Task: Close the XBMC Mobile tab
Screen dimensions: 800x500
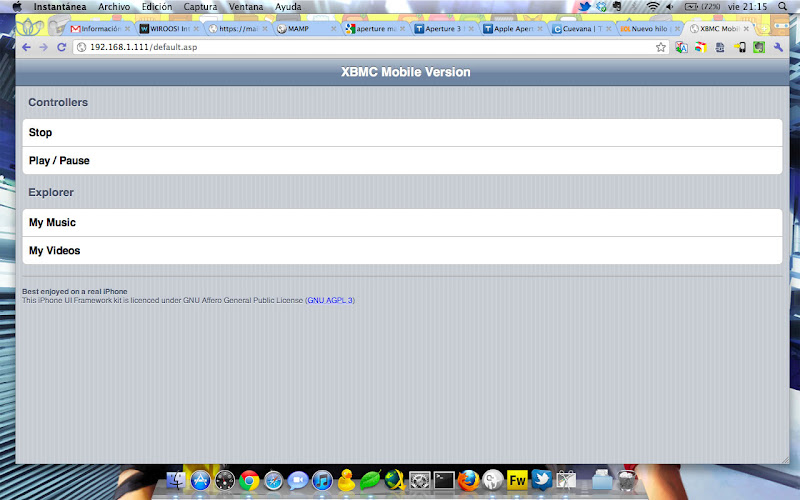Action: pyautogui.click(x=746, y=29)
